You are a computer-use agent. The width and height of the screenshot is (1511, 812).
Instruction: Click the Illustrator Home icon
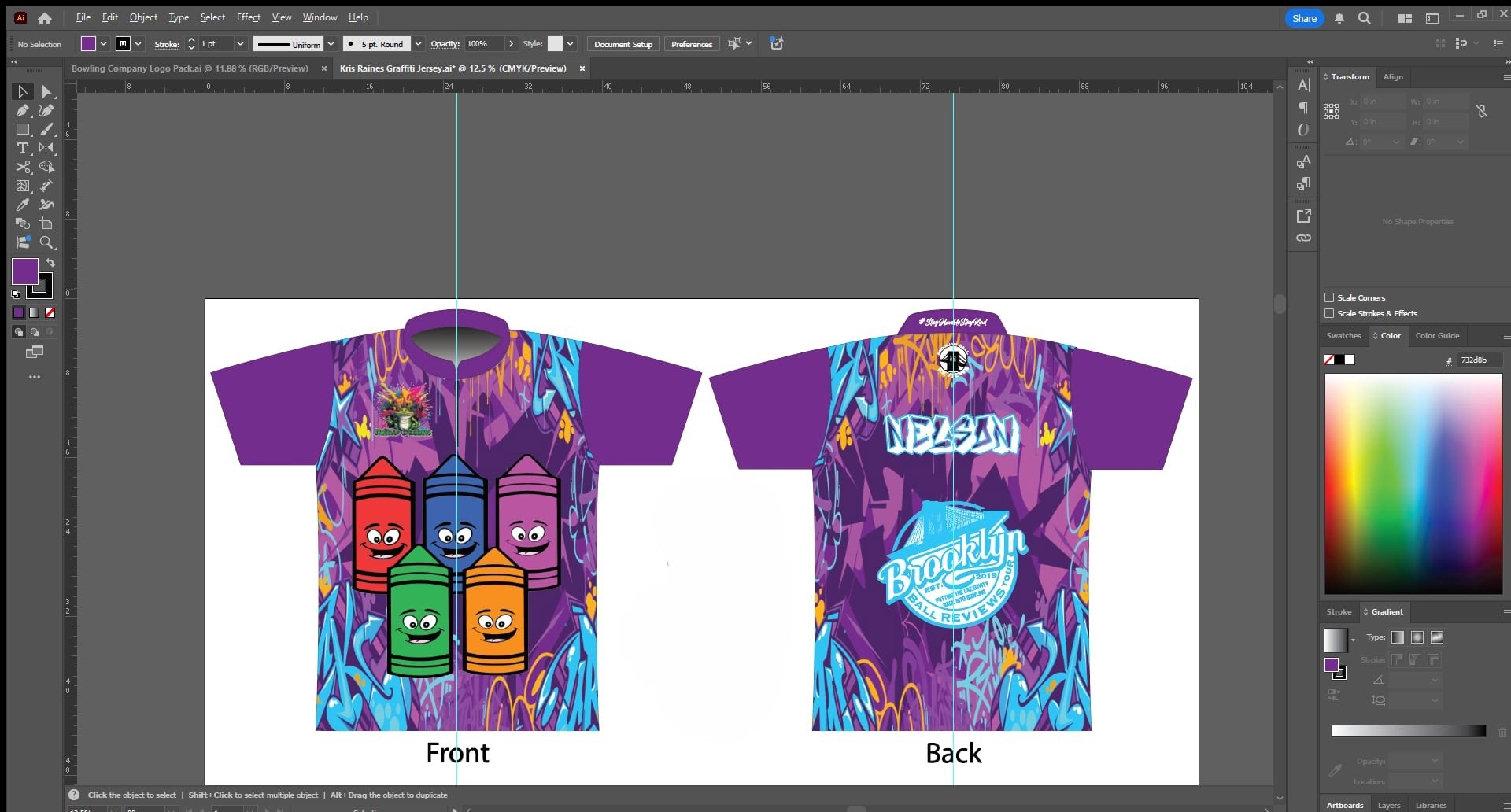click(45, 18)
